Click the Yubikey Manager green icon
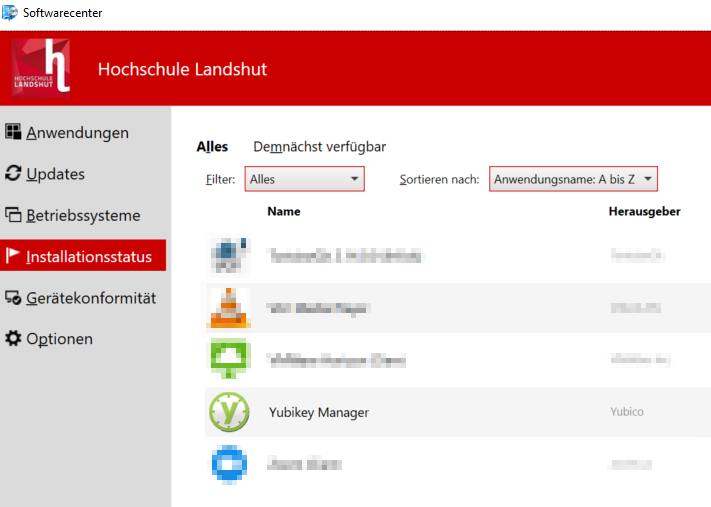The width and height of the screenshot is (711, 507). [x=228, y=412]
